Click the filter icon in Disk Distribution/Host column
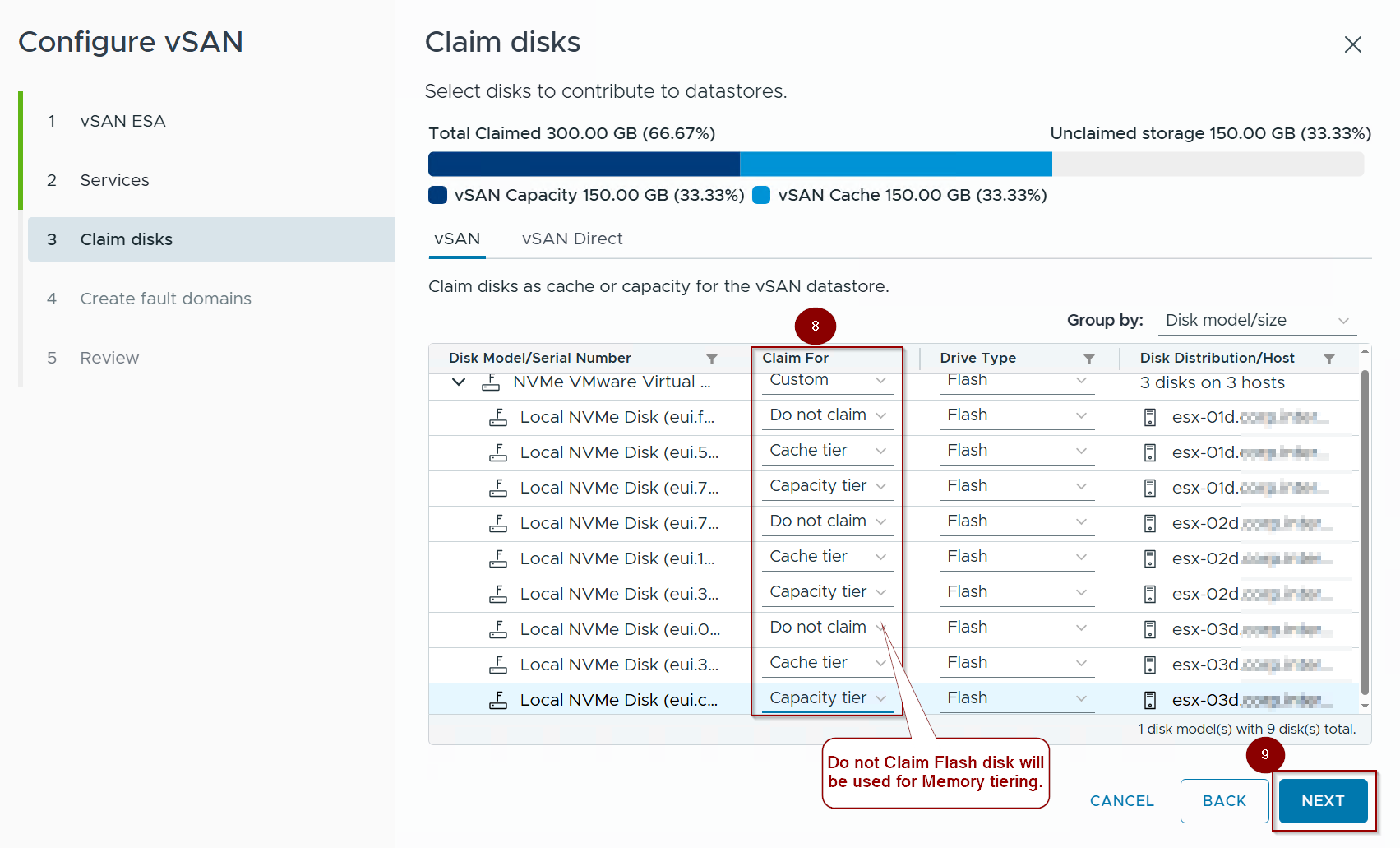 (1328, 359)
